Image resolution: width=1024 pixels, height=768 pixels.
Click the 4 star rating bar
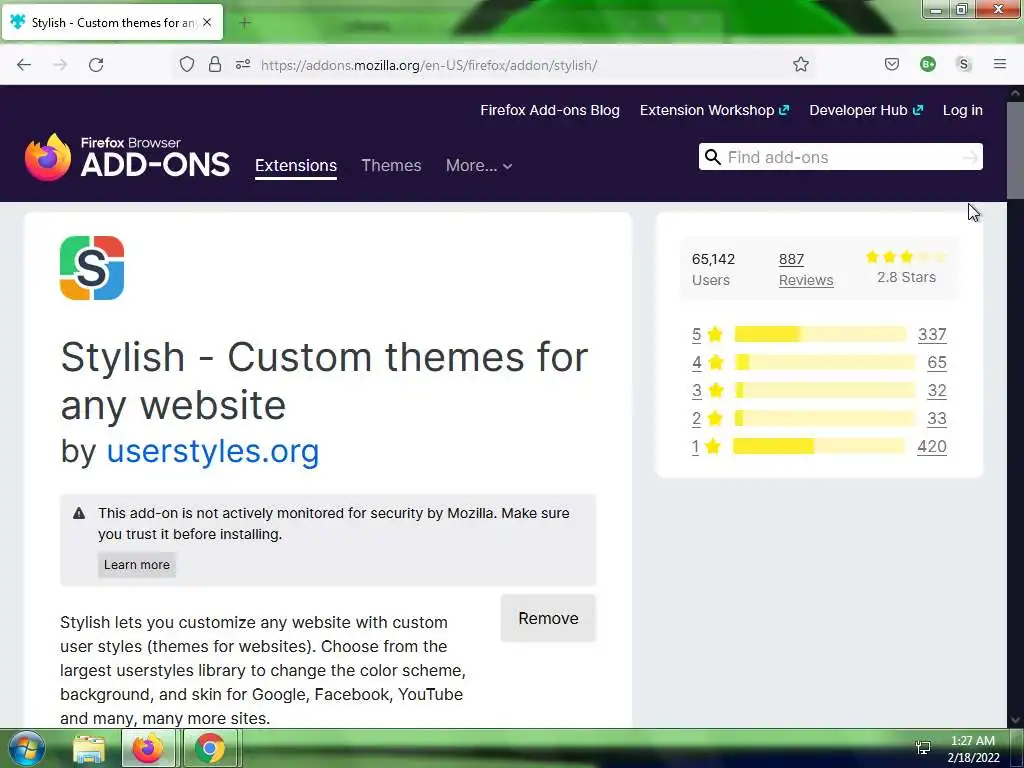(825, 362)
